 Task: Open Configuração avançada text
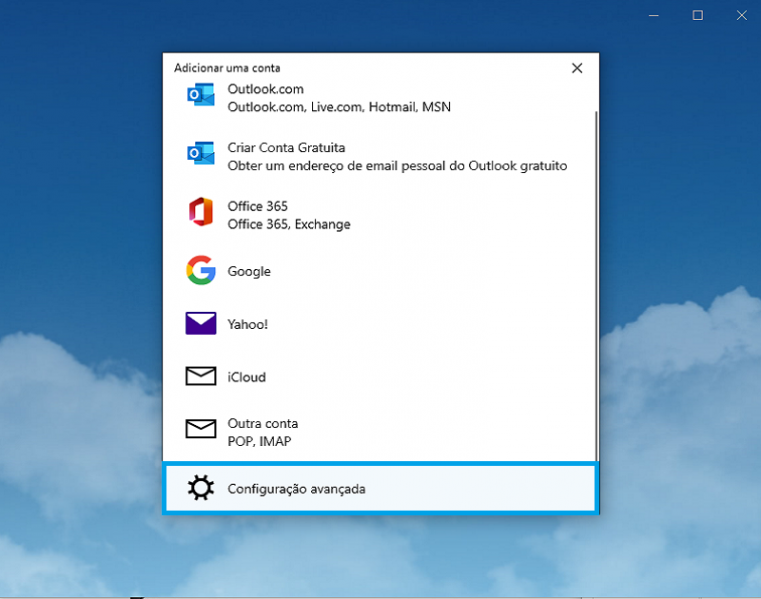coord(296,489)
